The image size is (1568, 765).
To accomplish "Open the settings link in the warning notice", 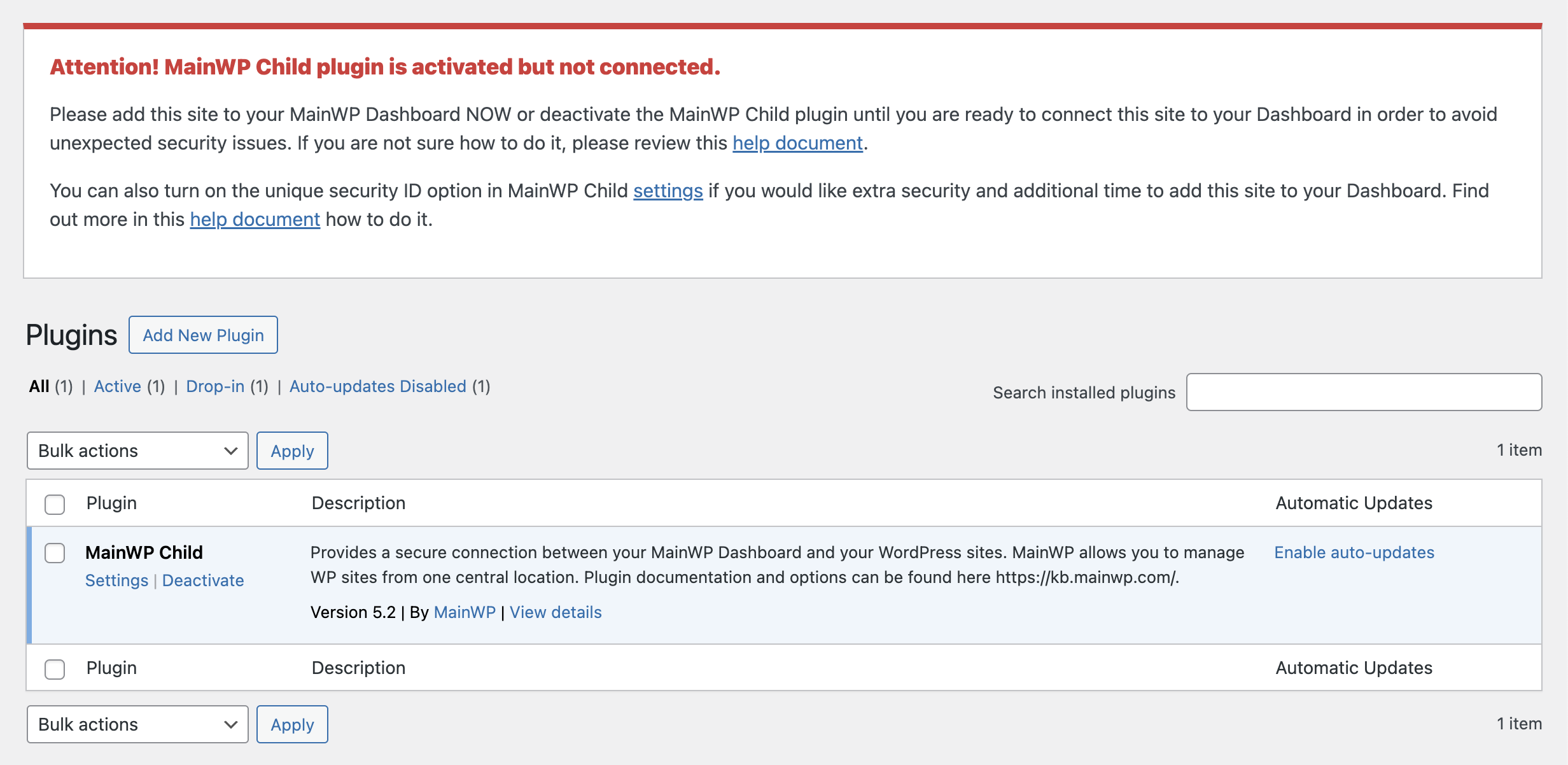I will pos(668,191).
